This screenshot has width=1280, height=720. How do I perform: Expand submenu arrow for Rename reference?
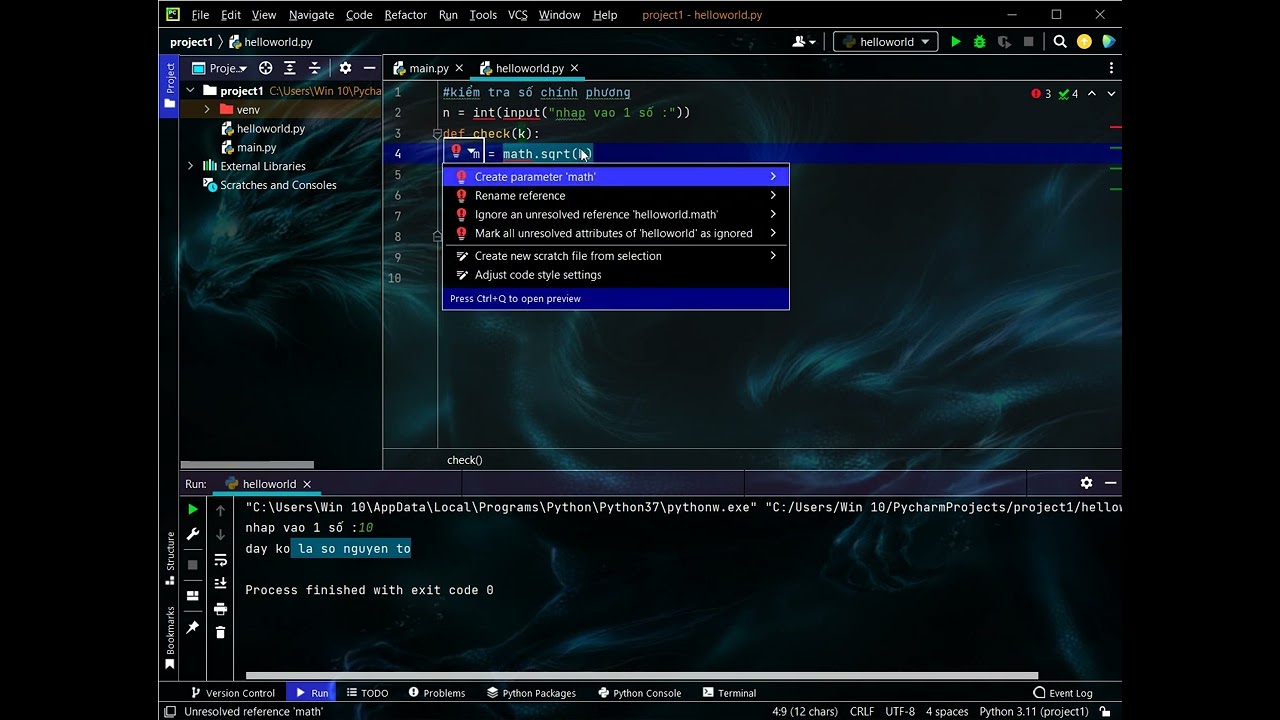click(x=773, y=195)
